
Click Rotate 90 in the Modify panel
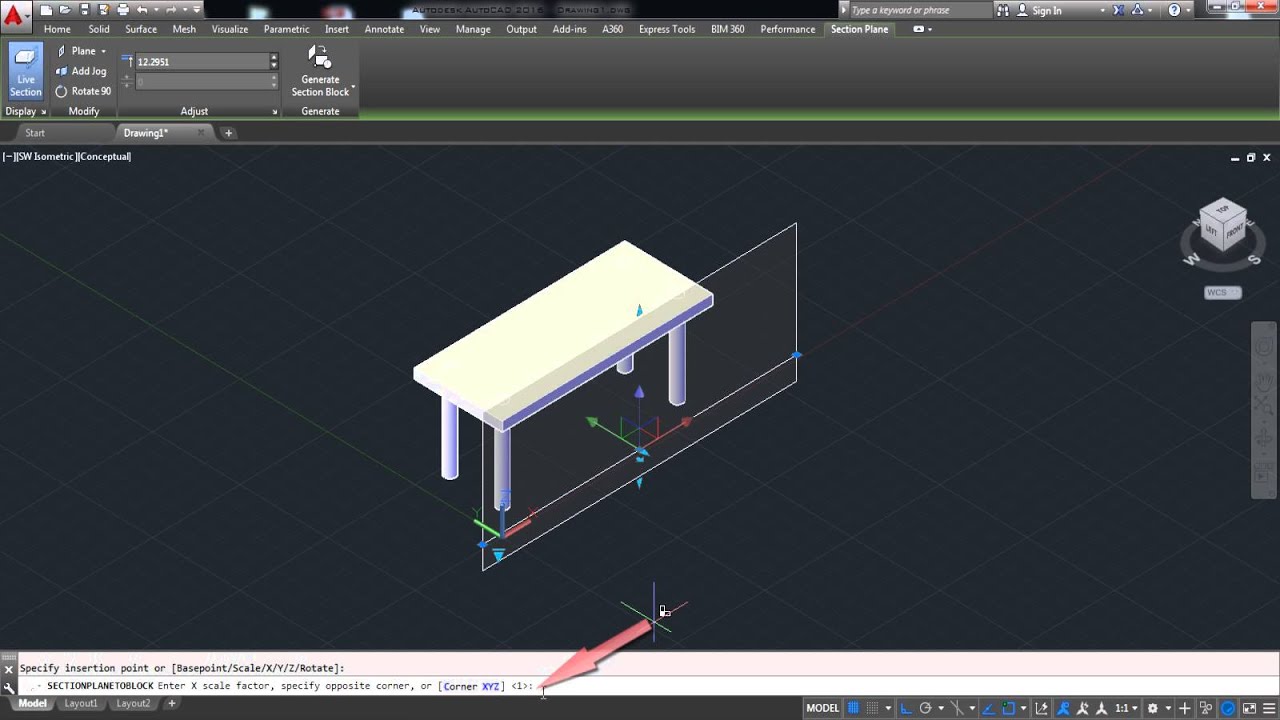[x=83, y=91]
